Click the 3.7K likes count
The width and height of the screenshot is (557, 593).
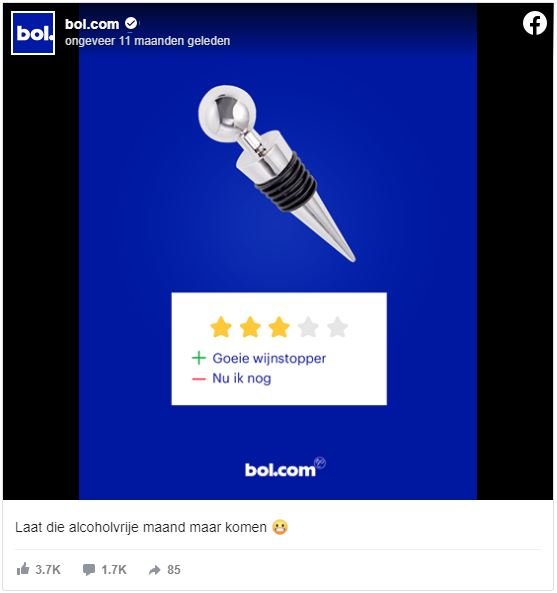(48, 570)
